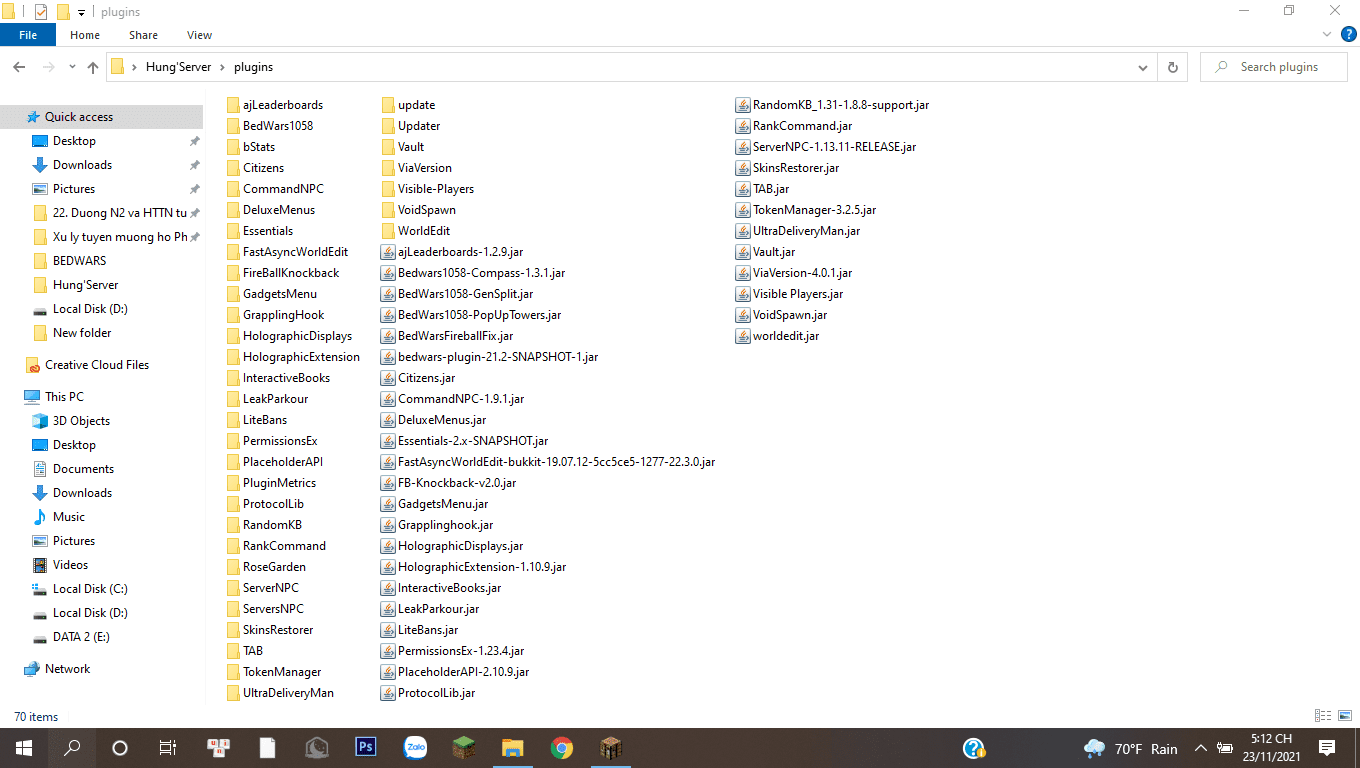Open the weather widget showing 70°F Rain
Screen dimensions: 1360x768
click(x=1131, y=748)
